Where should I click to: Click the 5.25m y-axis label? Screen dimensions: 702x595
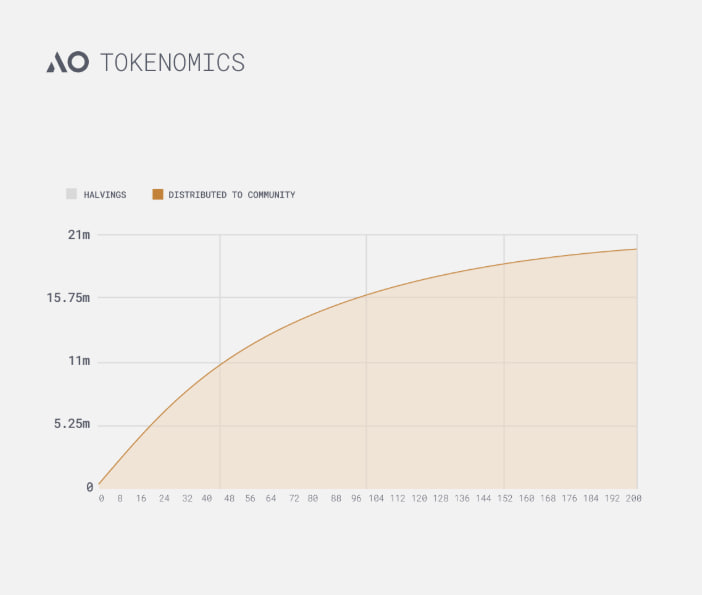coord(72,424)
